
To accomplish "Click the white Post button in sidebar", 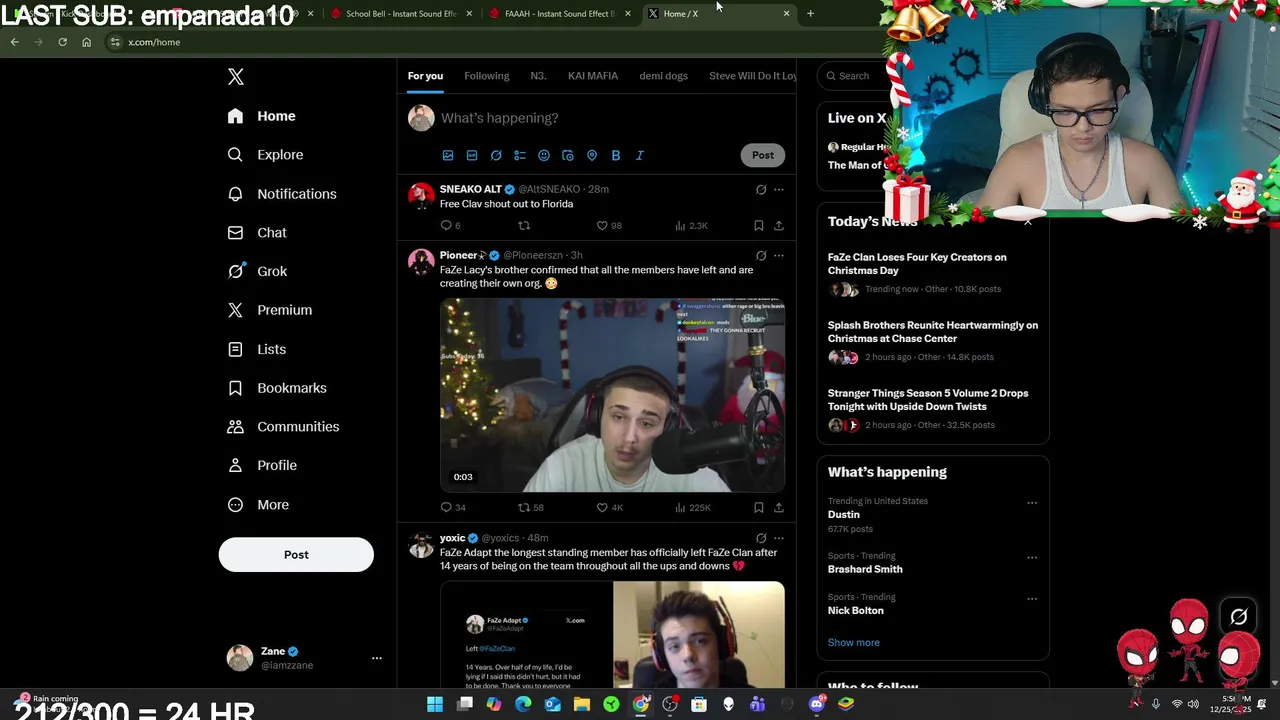I will pyautogui.click(x=296, y=555).
